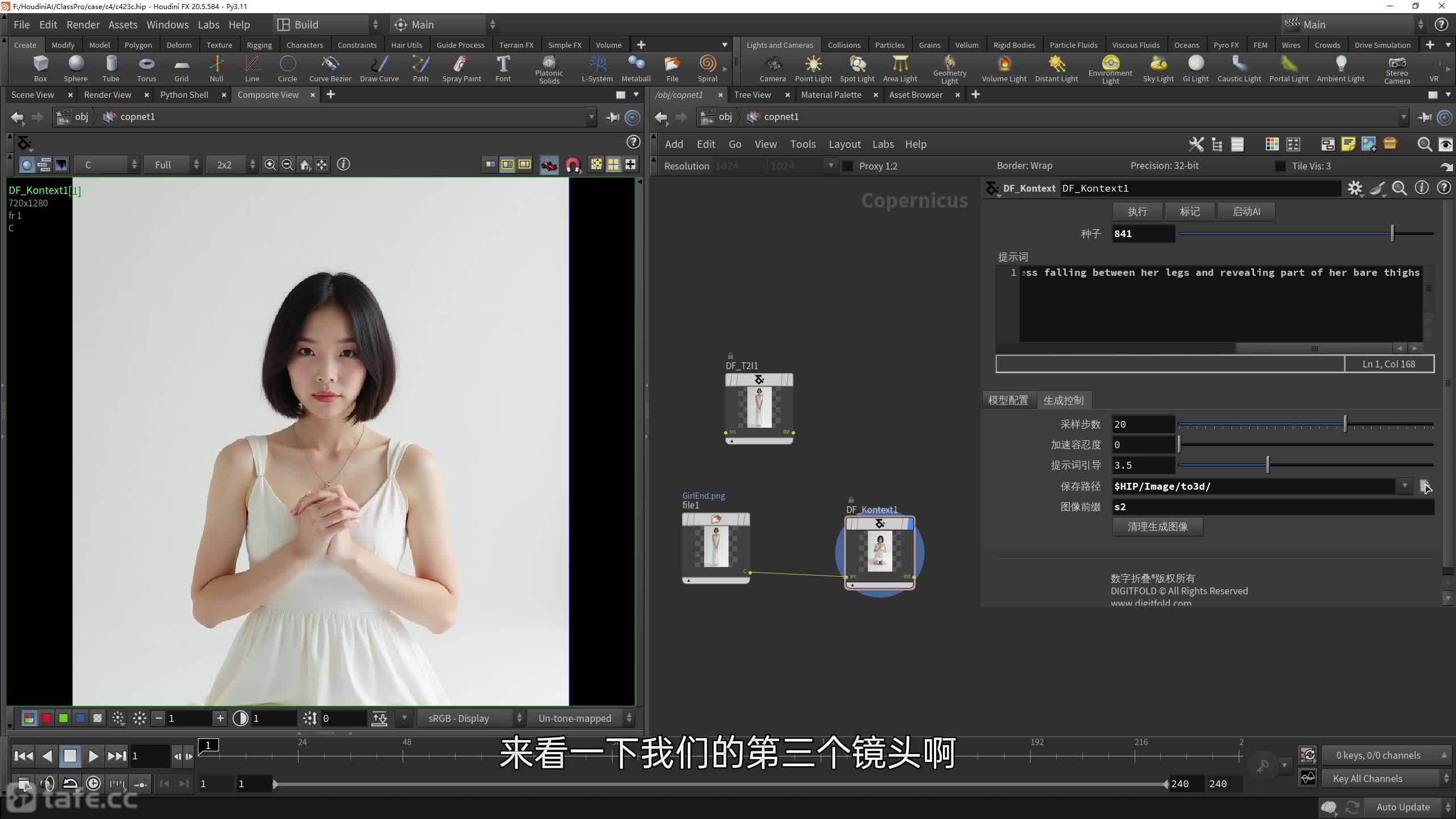Open the Spray Paint tool
Image resolution: width=1456 pixels, height=819 pixels.
pos(461,68)
